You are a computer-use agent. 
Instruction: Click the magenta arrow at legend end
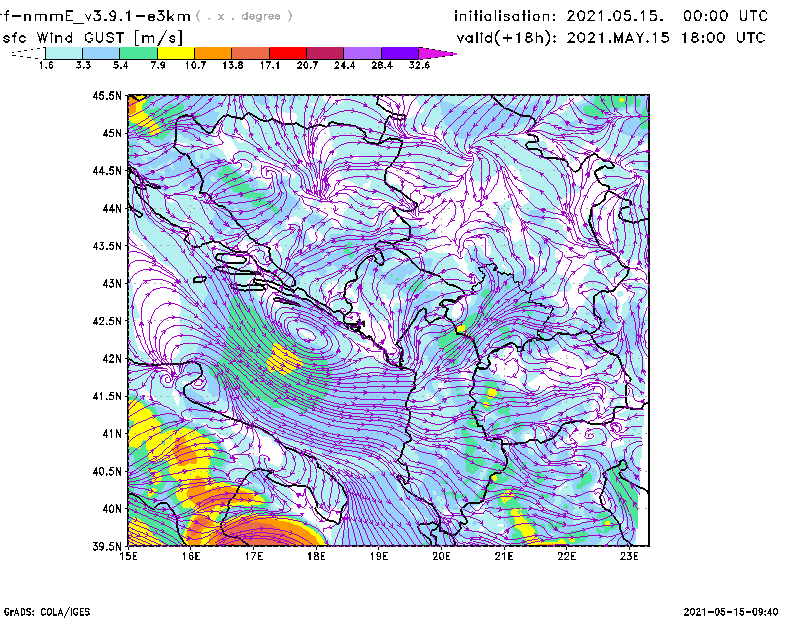(x=438, y=53)
